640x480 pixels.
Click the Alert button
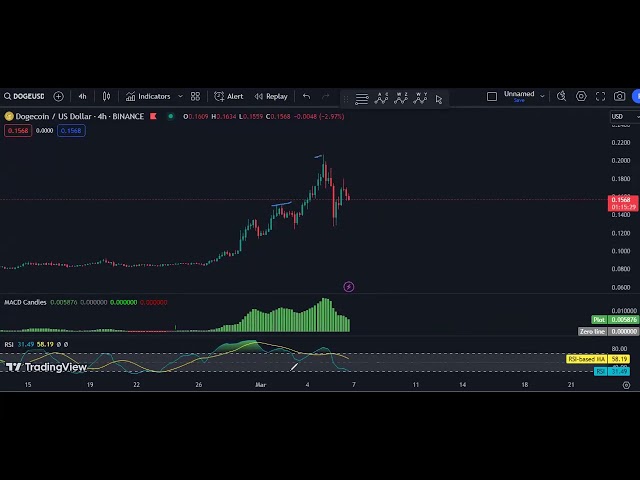coord(229,97)
